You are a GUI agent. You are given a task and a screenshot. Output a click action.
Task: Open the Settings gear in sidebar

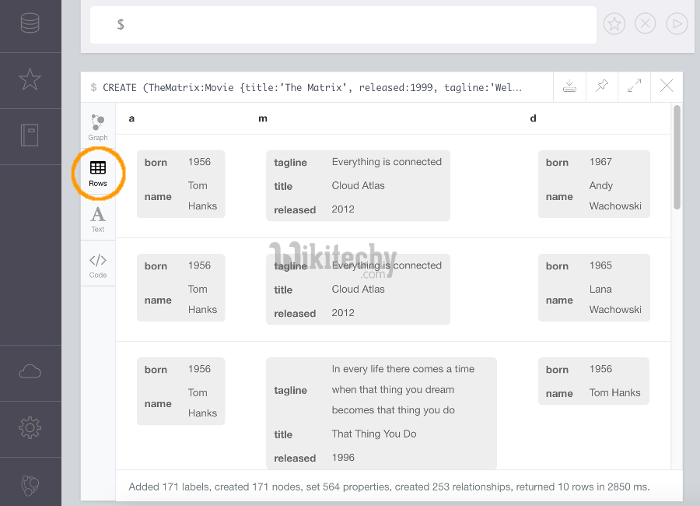[x=30, y=428]
